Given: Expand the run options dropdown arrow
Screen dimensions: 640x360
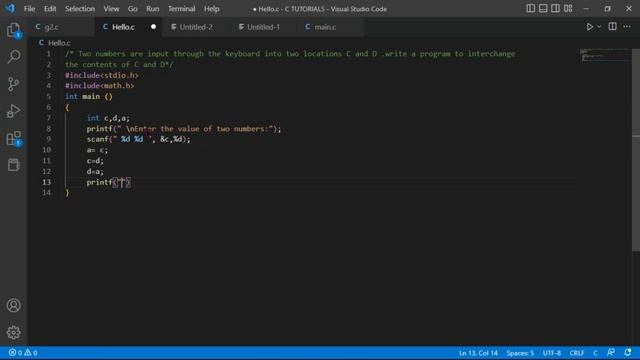Looking at the screenshot, I should pos(599,27).
